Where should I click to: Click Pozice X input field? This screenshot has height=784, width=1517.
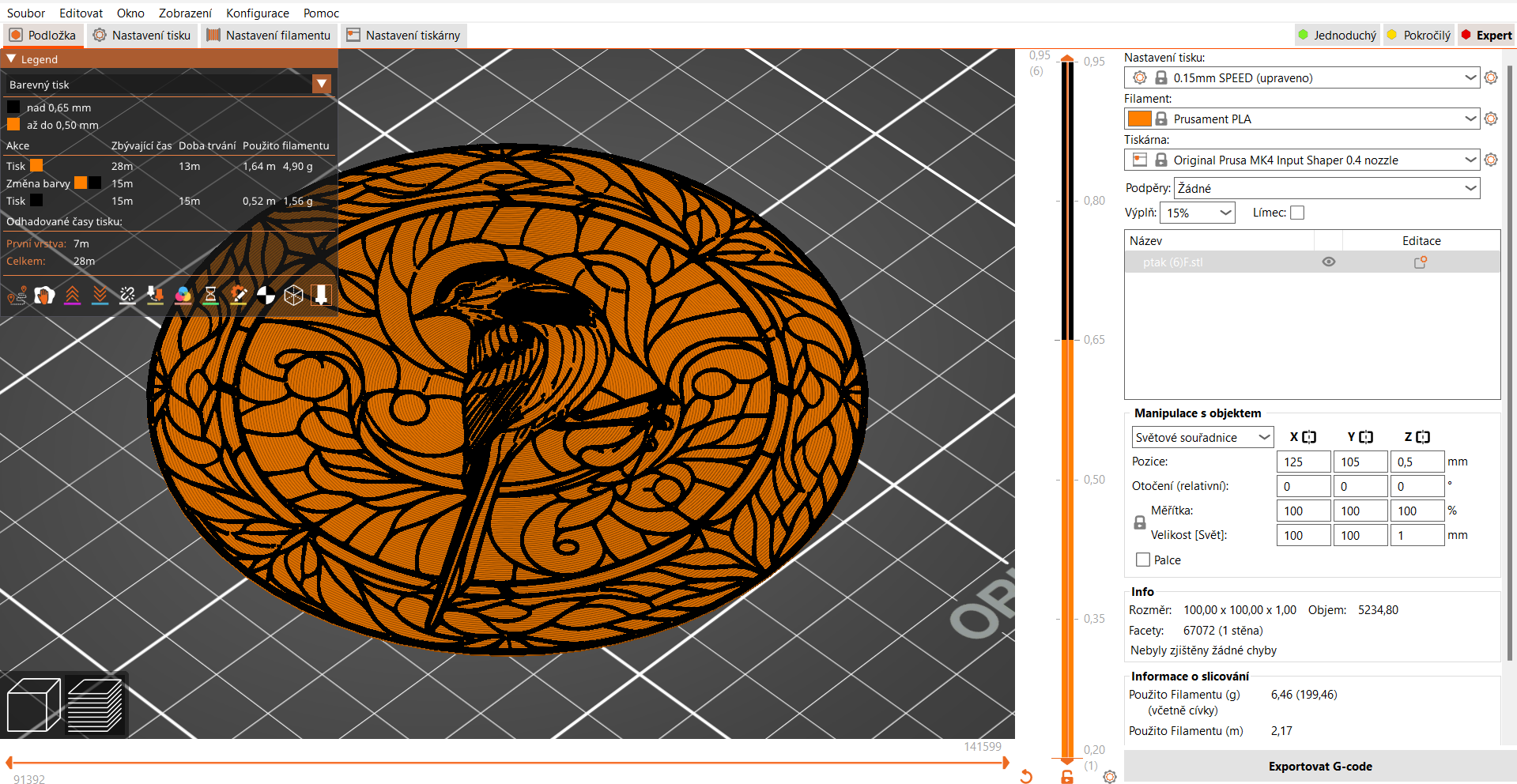1303,462
